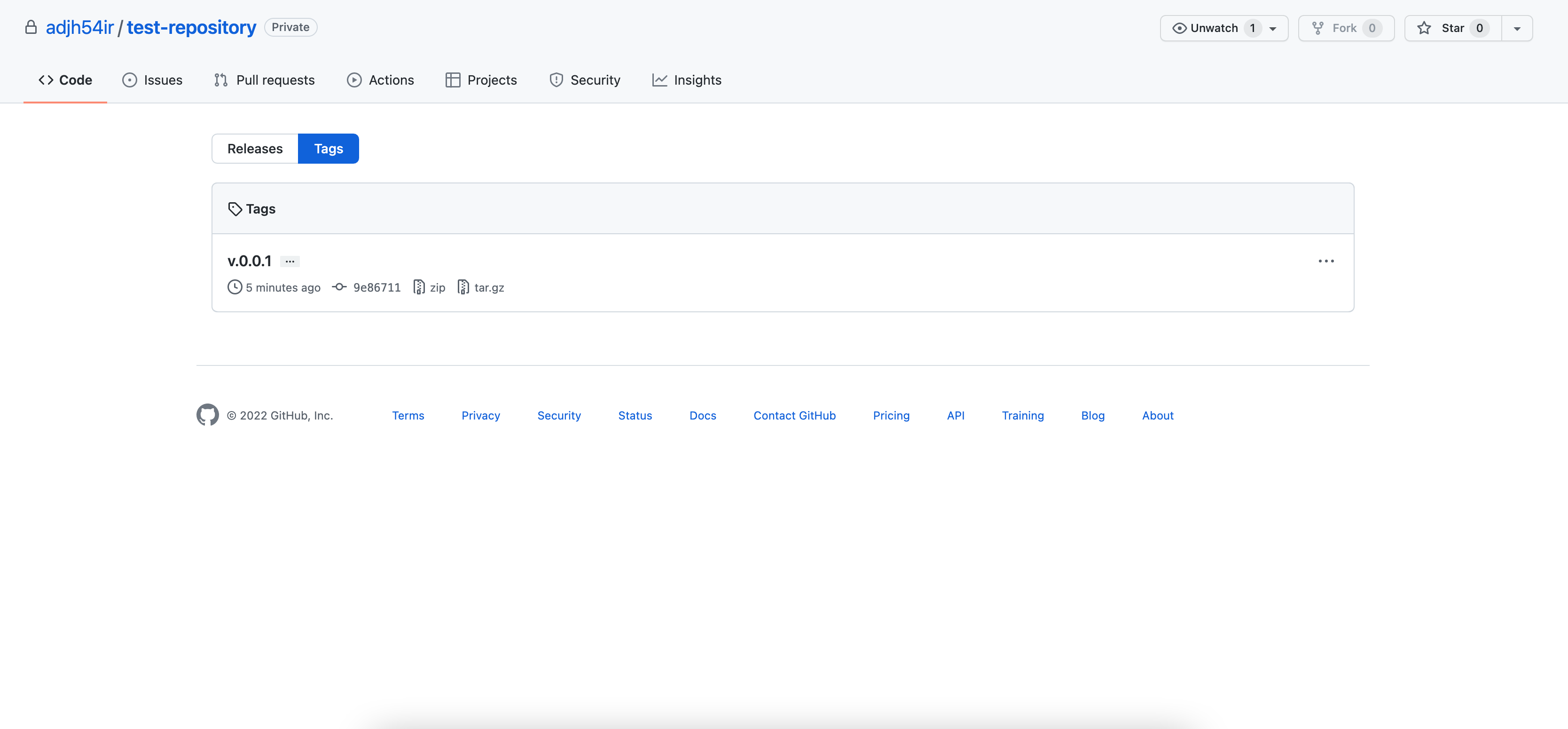Expand the v.0.0.1 tag message ellipsis

click(x=290, y=261)
